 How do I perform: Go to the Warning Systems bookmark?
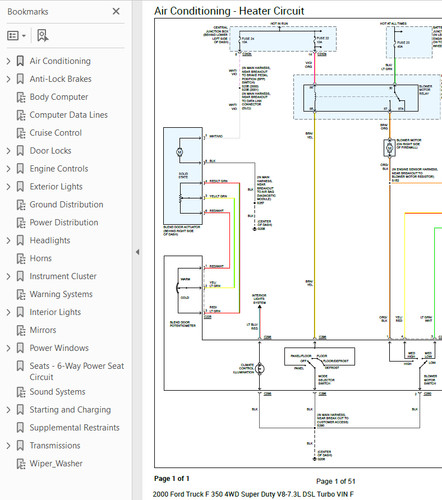[61, 294]
